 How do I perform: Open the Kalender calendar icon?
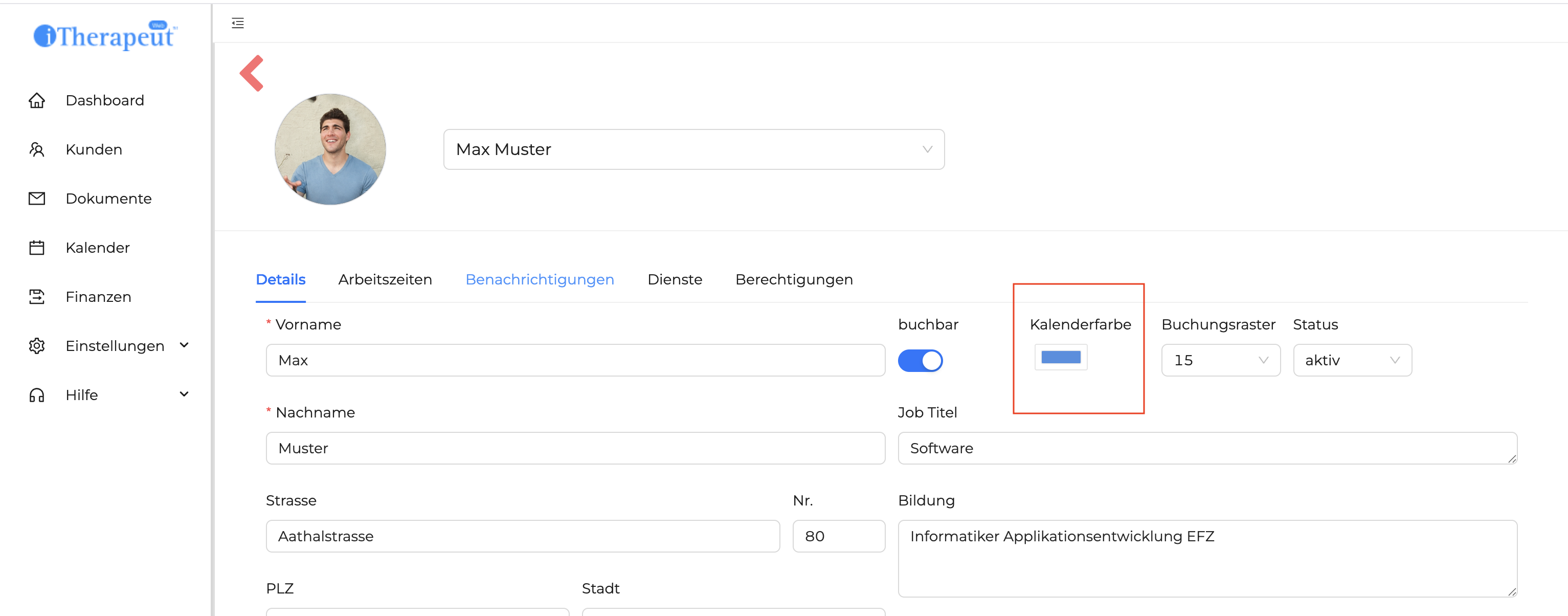click(x=36, y=248)
